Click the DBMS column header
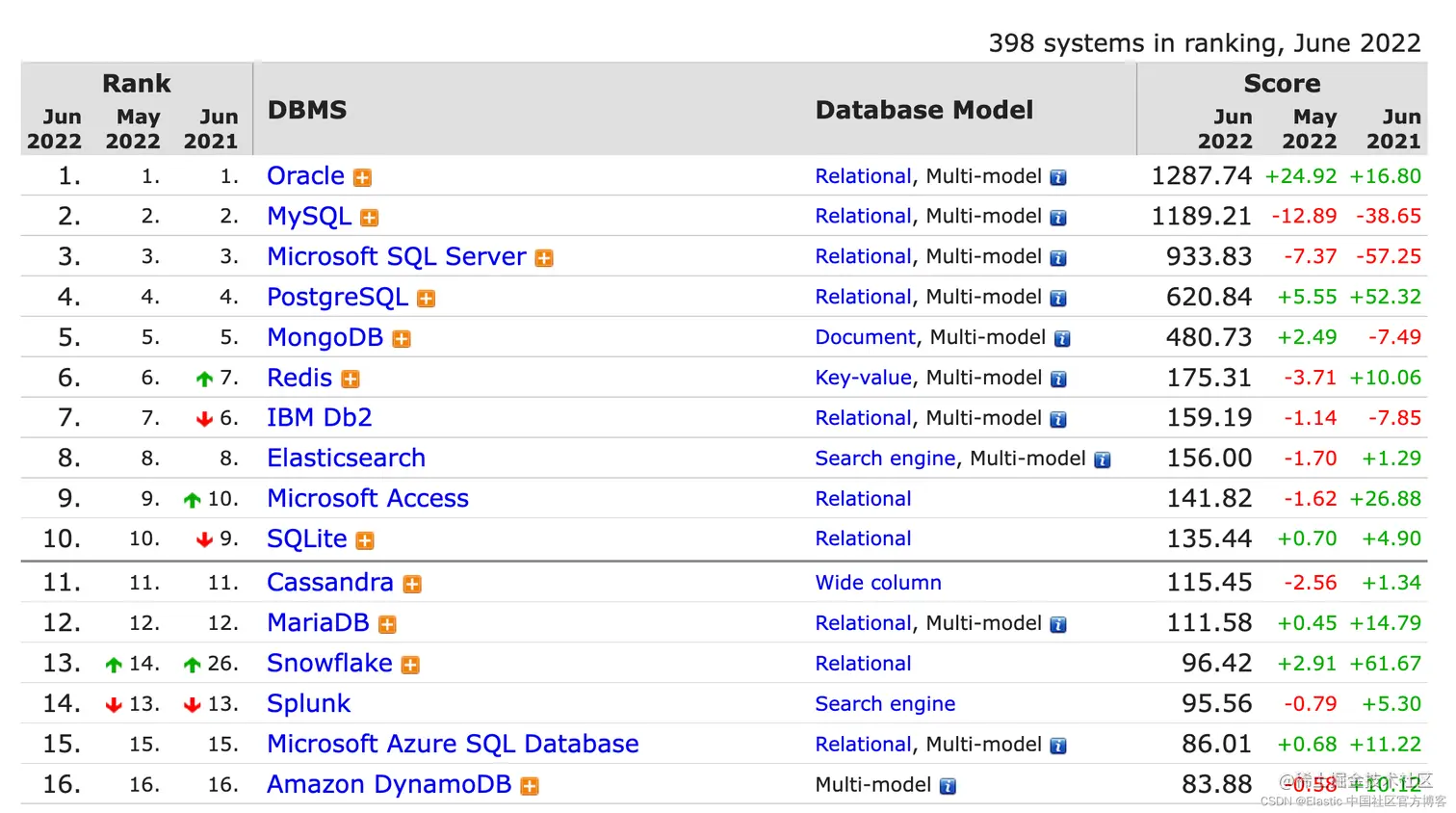Image resolution: width=1456 pixels, height=813 pixels. [307, 110]
